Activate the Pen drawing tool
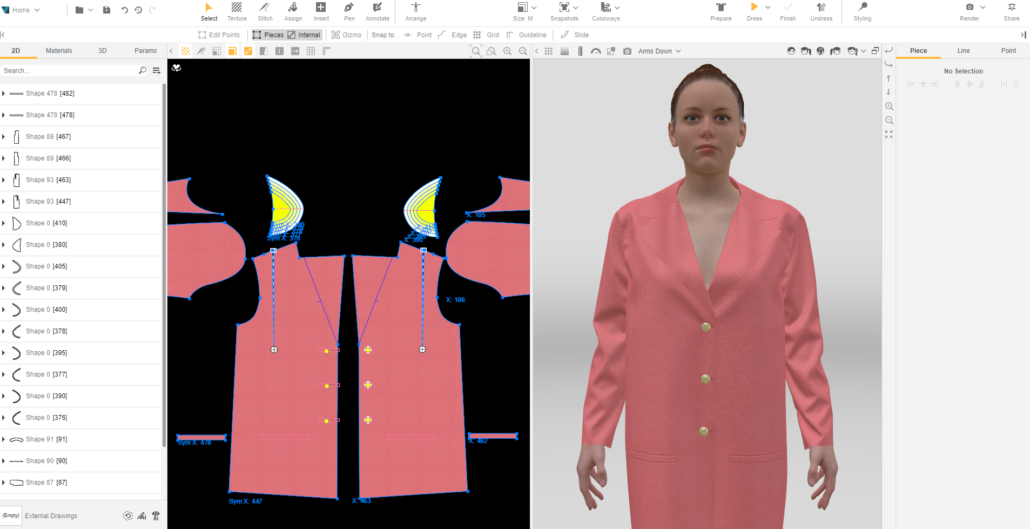 coord(349,11)
